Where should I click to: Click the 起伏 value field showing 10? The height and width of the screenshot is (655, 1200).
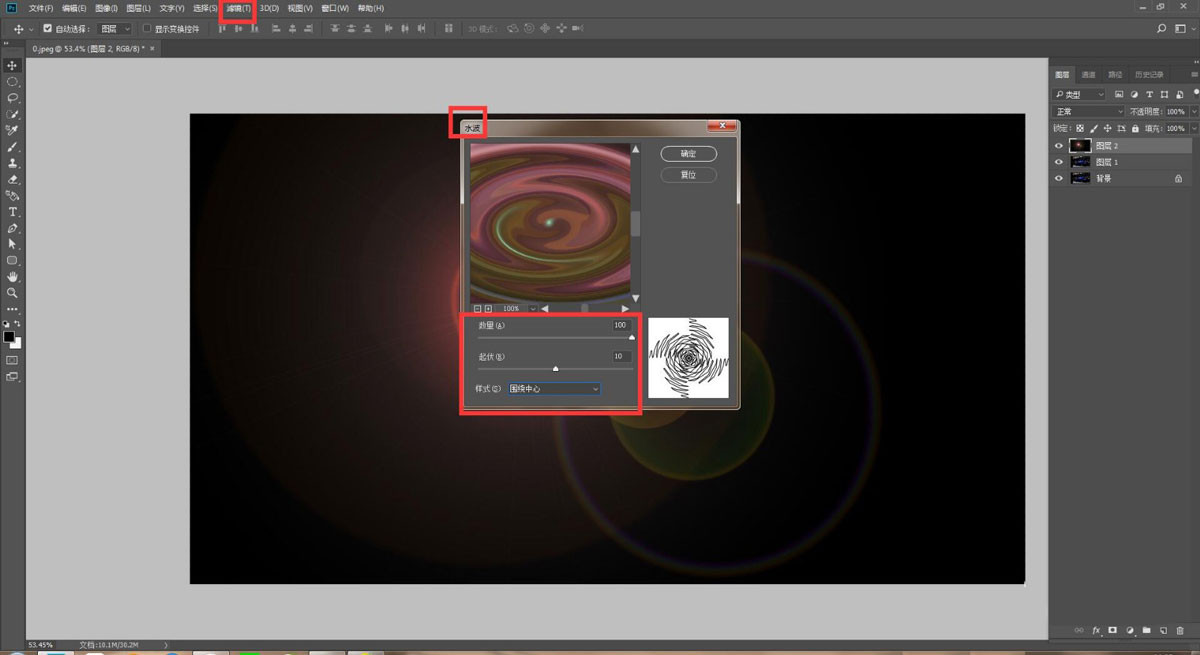622,356
